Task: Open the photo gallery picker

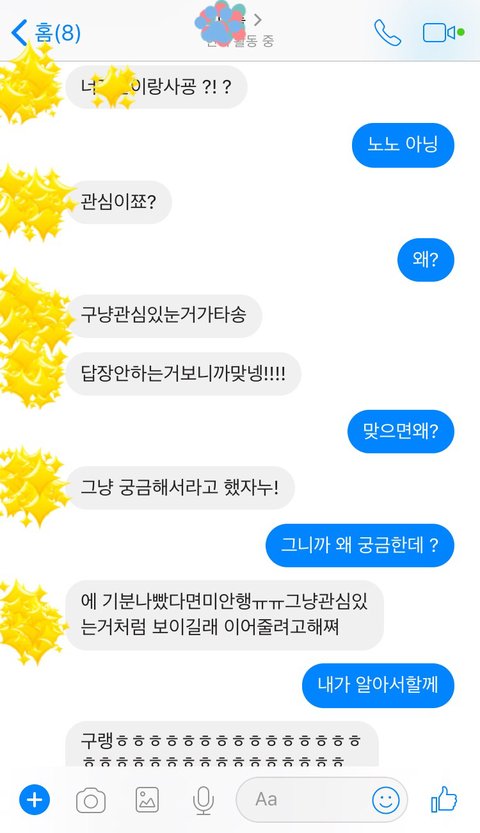Action: click(x=147, y=800)
